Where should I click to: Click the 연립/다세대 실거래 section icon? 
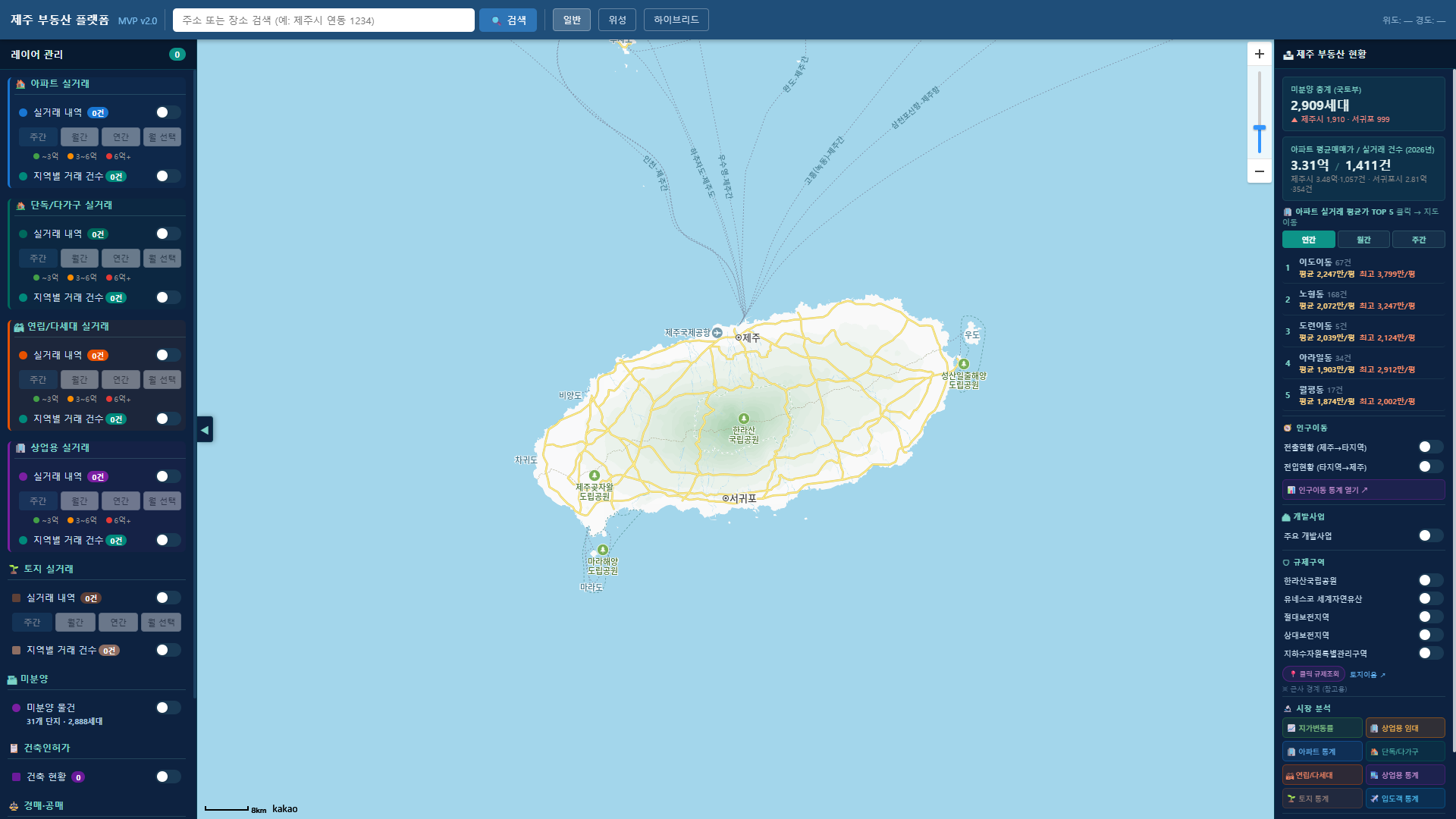[x=19, y=327]
